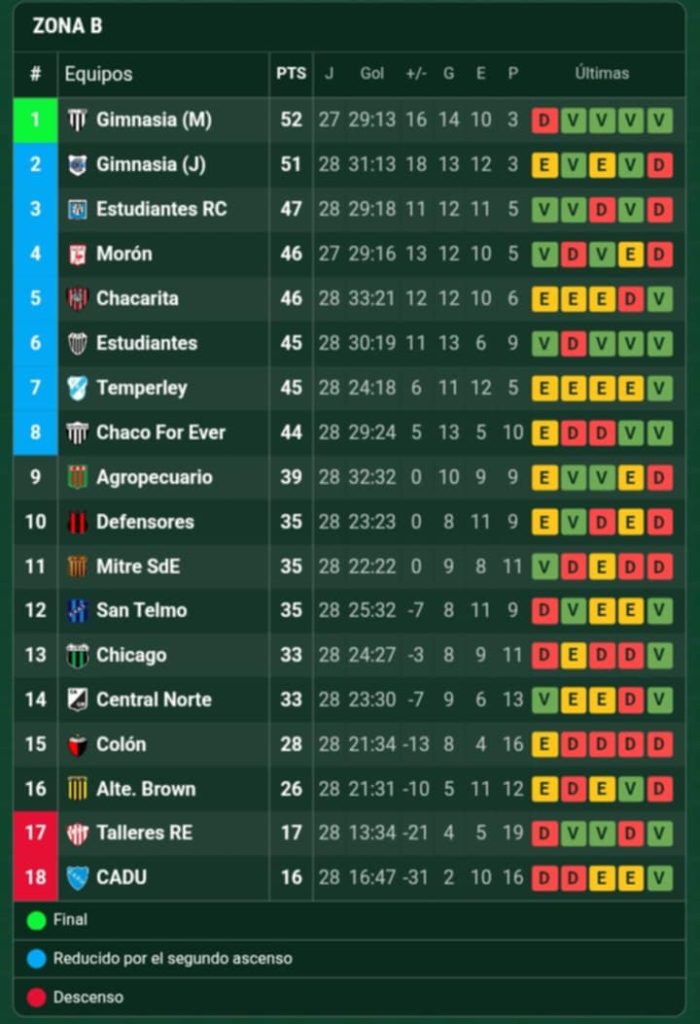Click the Gol column header
The width and height of the screenshot is (700, 1024).
click(372, 74)
